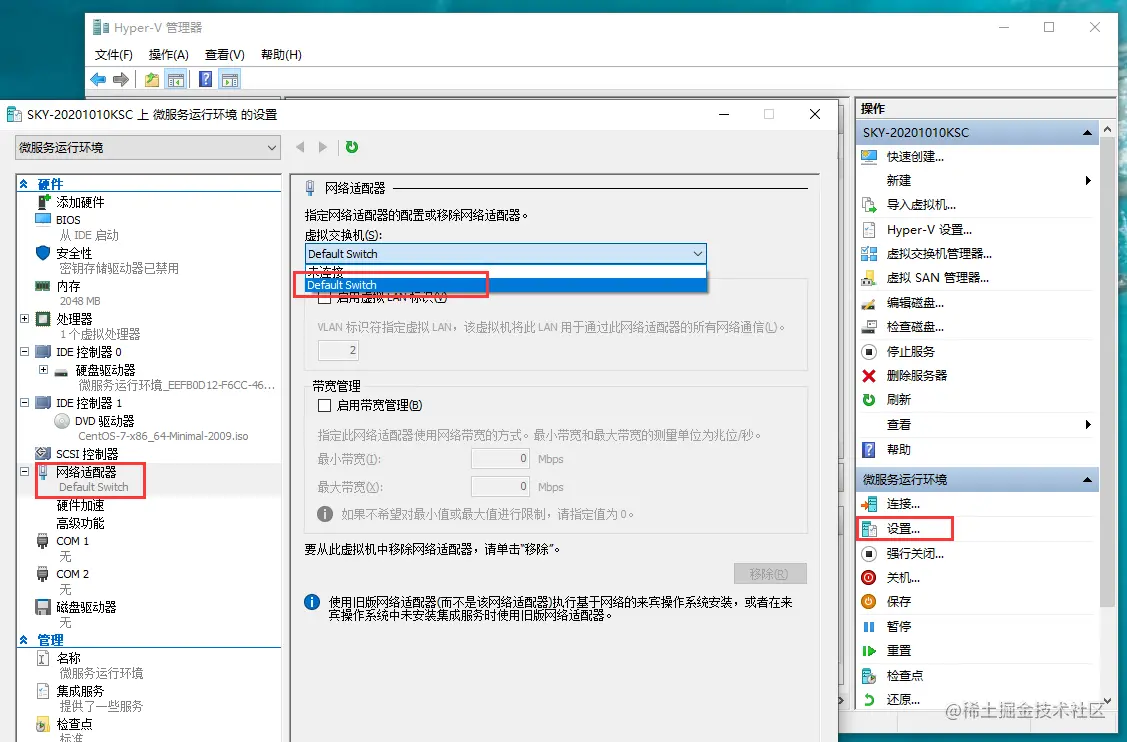The width and height of the screenshot is (1127, 742).
Task: Select BIOS in the hardware tree
Action: coord(68,220)
